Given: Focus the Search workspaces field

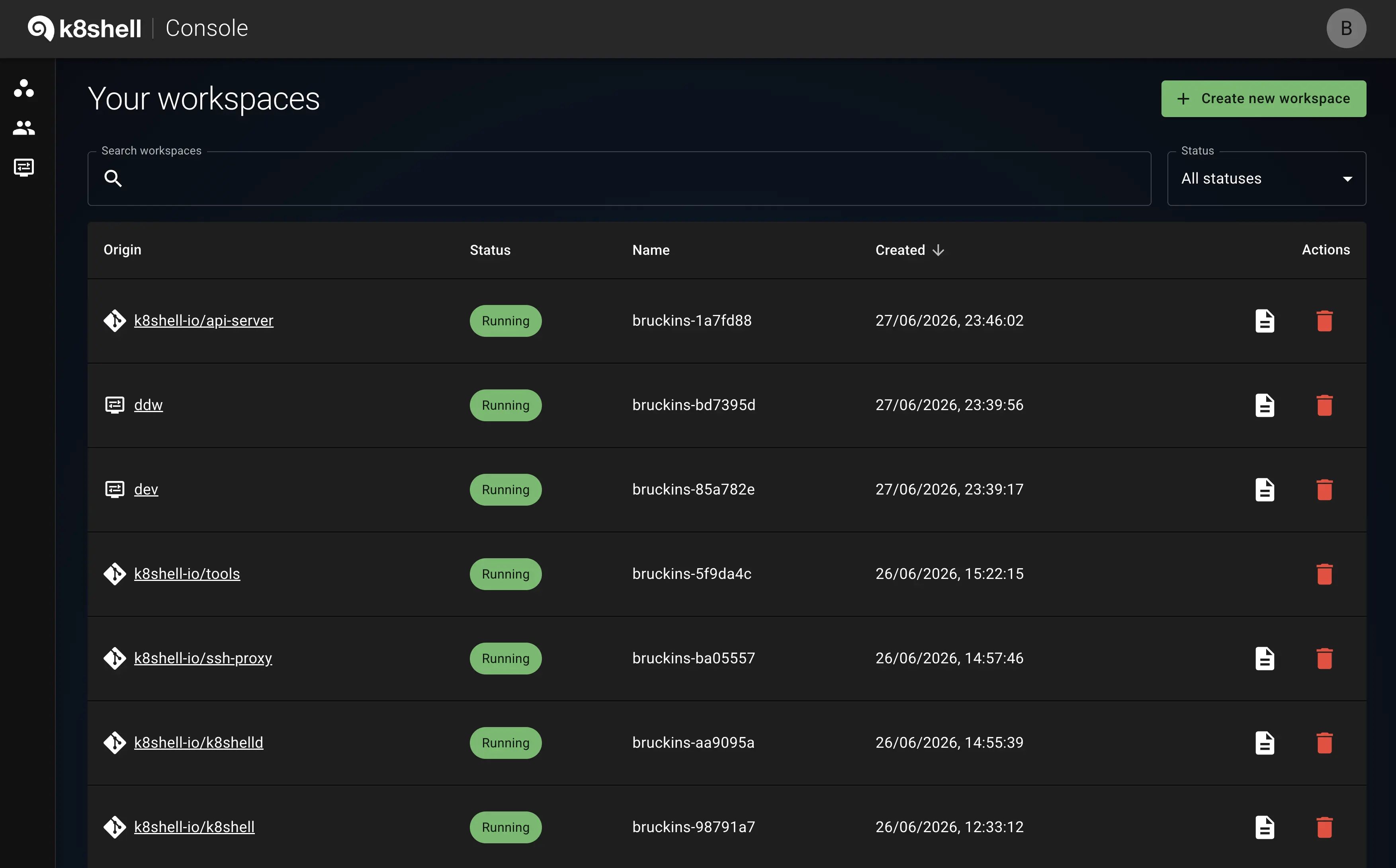Looking at the screenshot, I should [x=619, y=178].
